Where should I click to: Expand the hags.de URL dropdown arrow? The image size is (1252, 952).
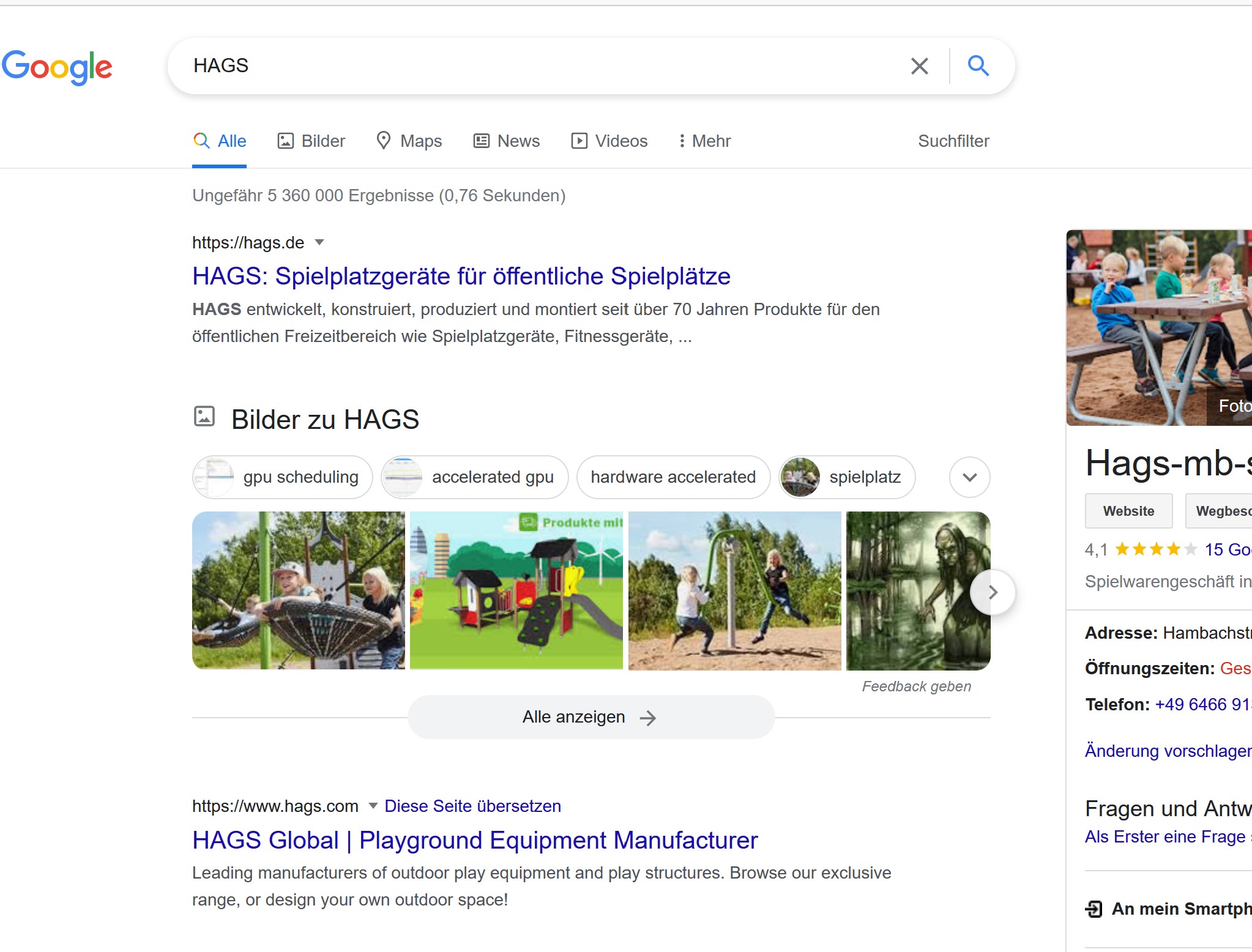point(319,242)
